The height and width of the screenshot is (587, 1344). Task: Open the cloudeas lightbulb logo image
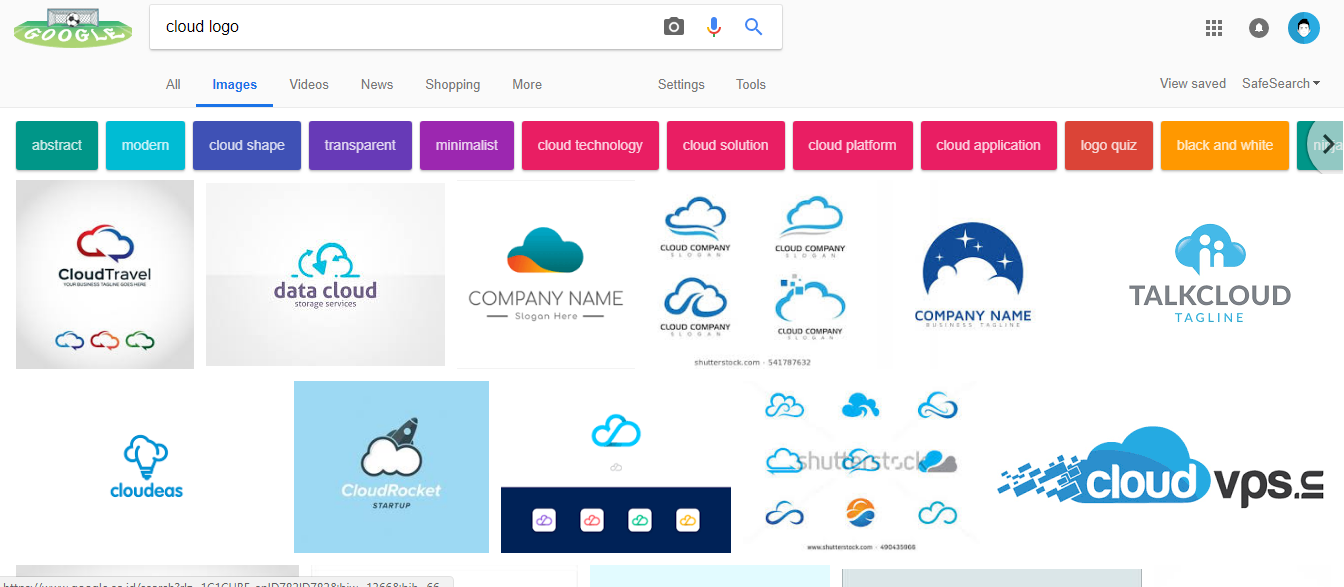147,467
